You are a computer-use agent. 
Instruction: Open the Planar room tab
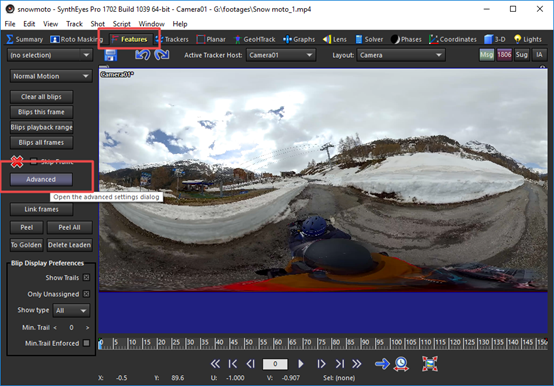tap(211, 39)
